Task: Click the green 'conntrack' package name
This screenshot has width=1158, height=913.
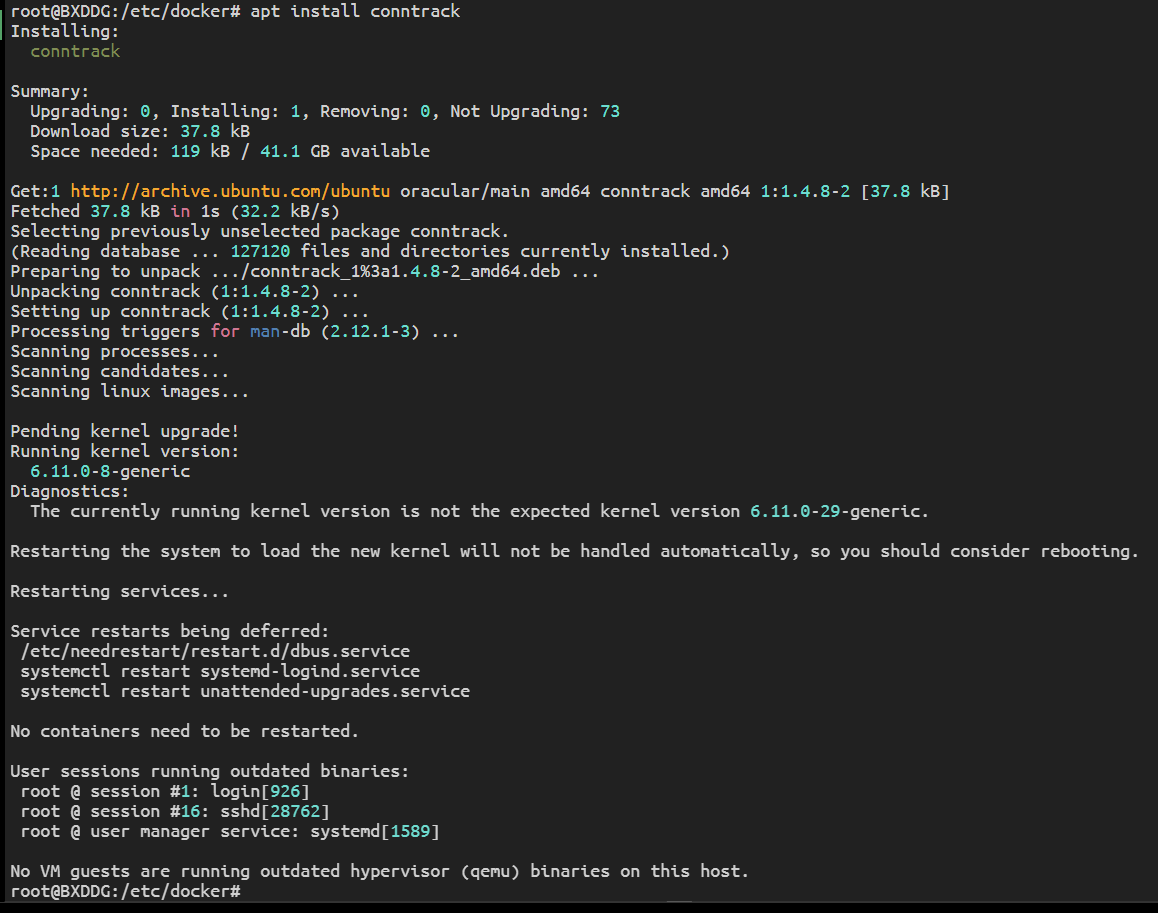Action: coord(75,51)
